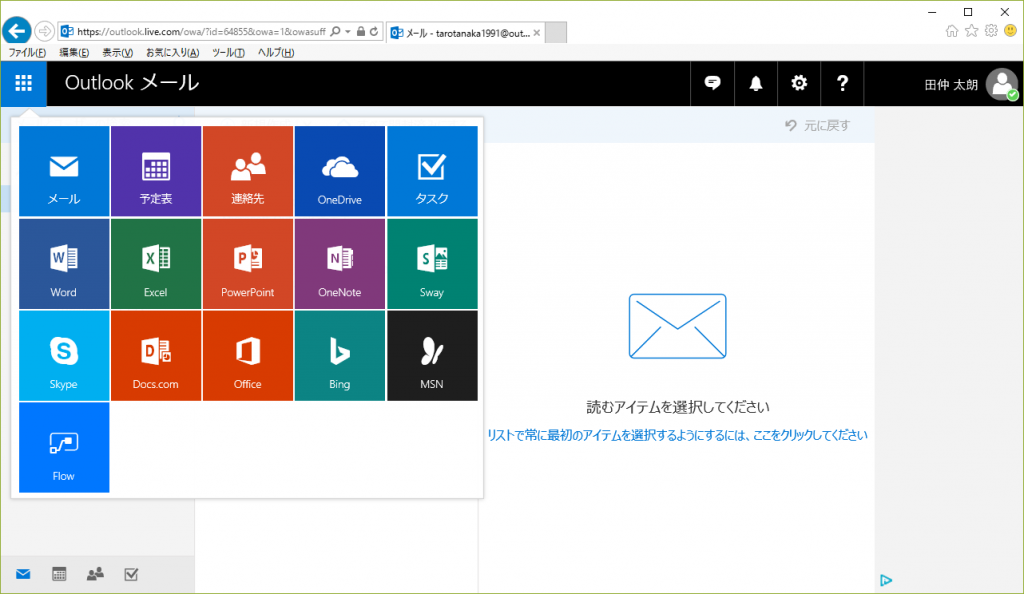Open the ヘルプ(H) menu

276,53
